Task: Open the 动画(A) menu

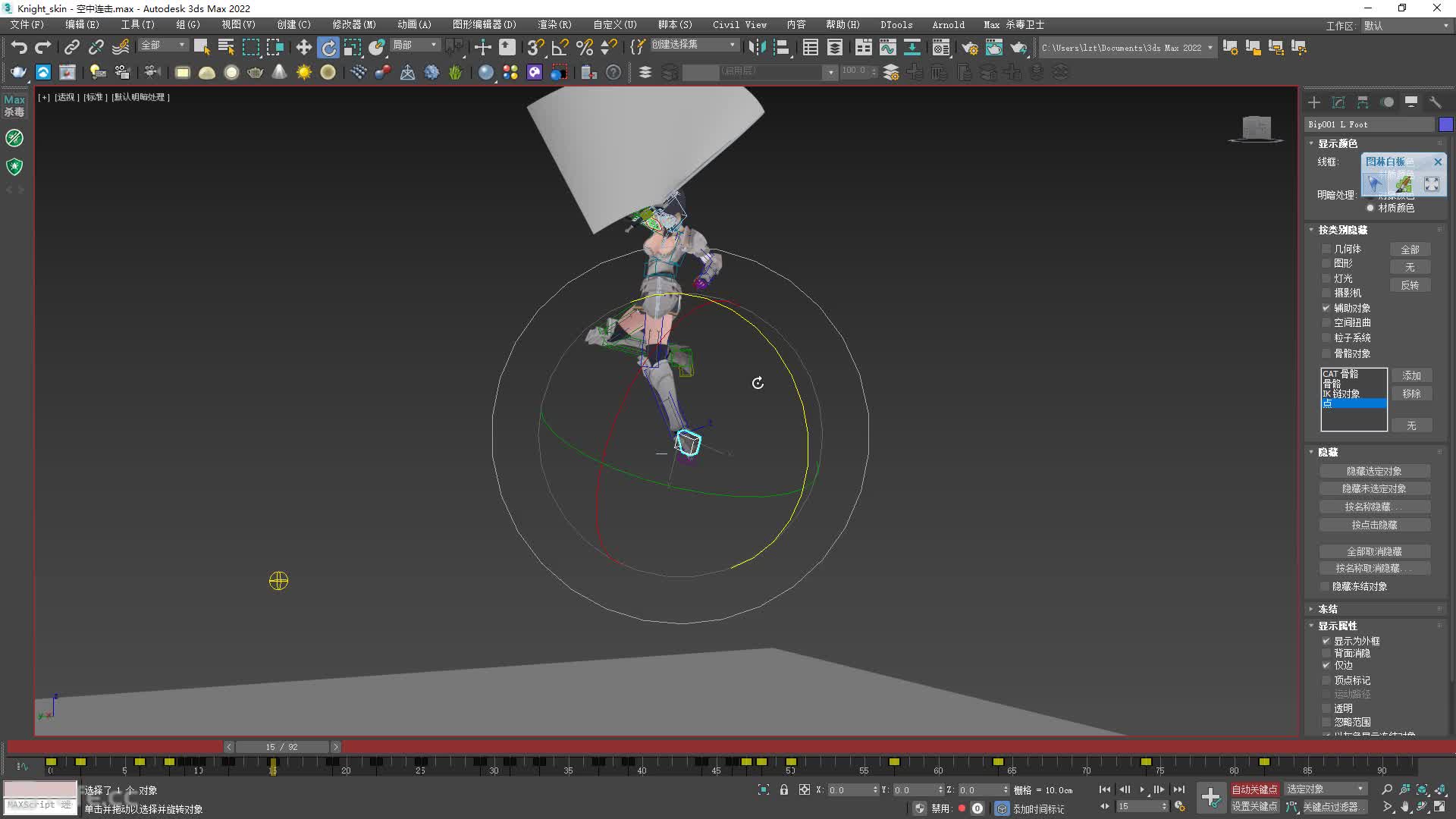Action: pyautogui.click(x=414, y=25)
